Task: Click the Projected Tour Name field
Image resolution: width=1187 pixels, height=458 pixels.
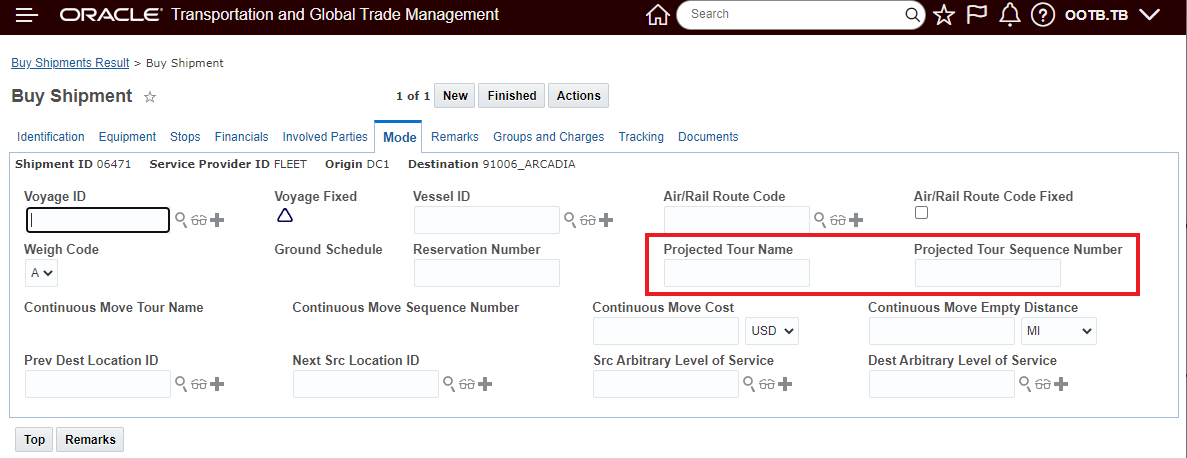Action: 736,273
